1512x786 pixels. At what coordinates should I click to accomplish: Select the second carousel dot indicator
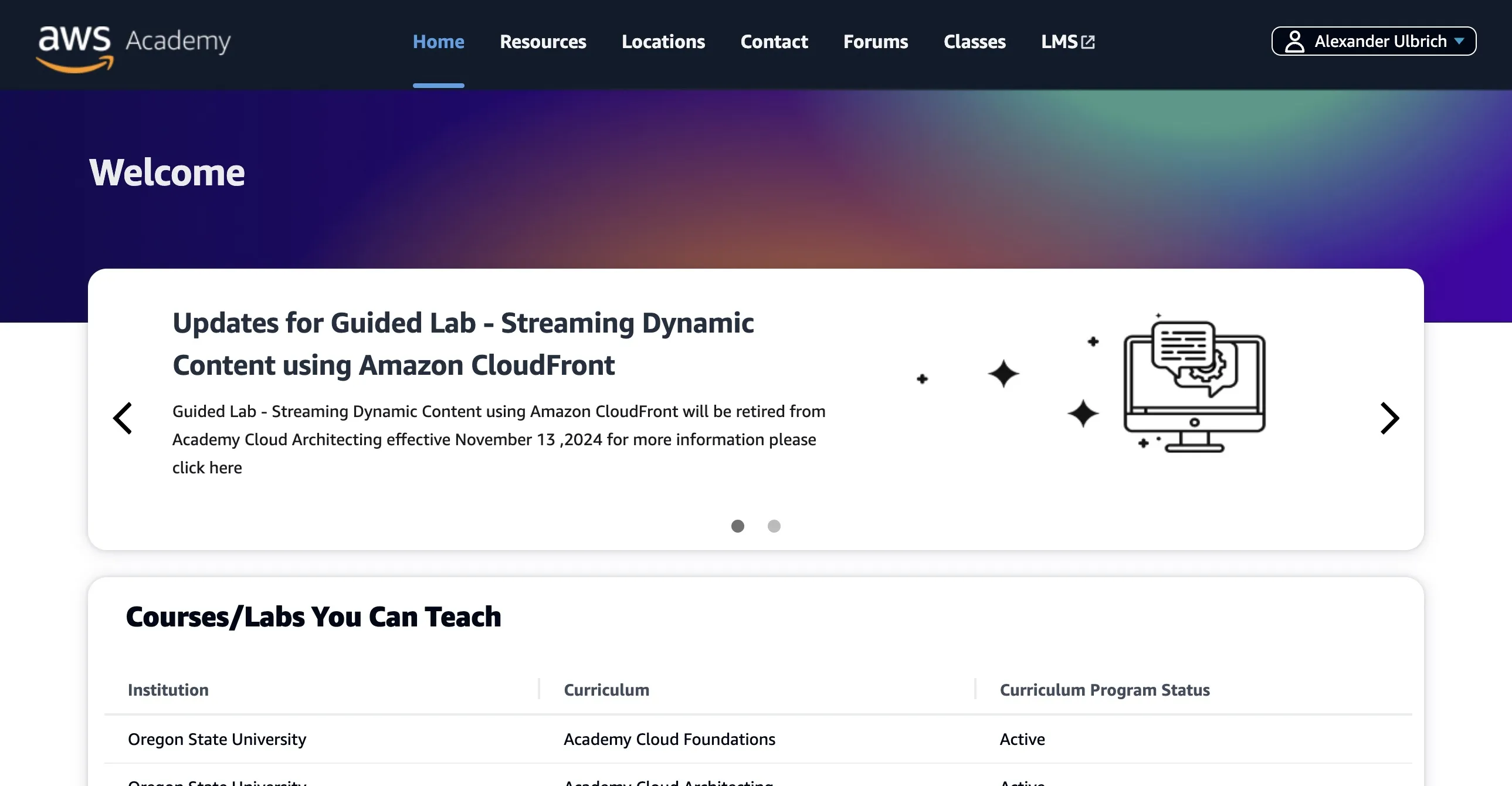(x=774, y=526)
